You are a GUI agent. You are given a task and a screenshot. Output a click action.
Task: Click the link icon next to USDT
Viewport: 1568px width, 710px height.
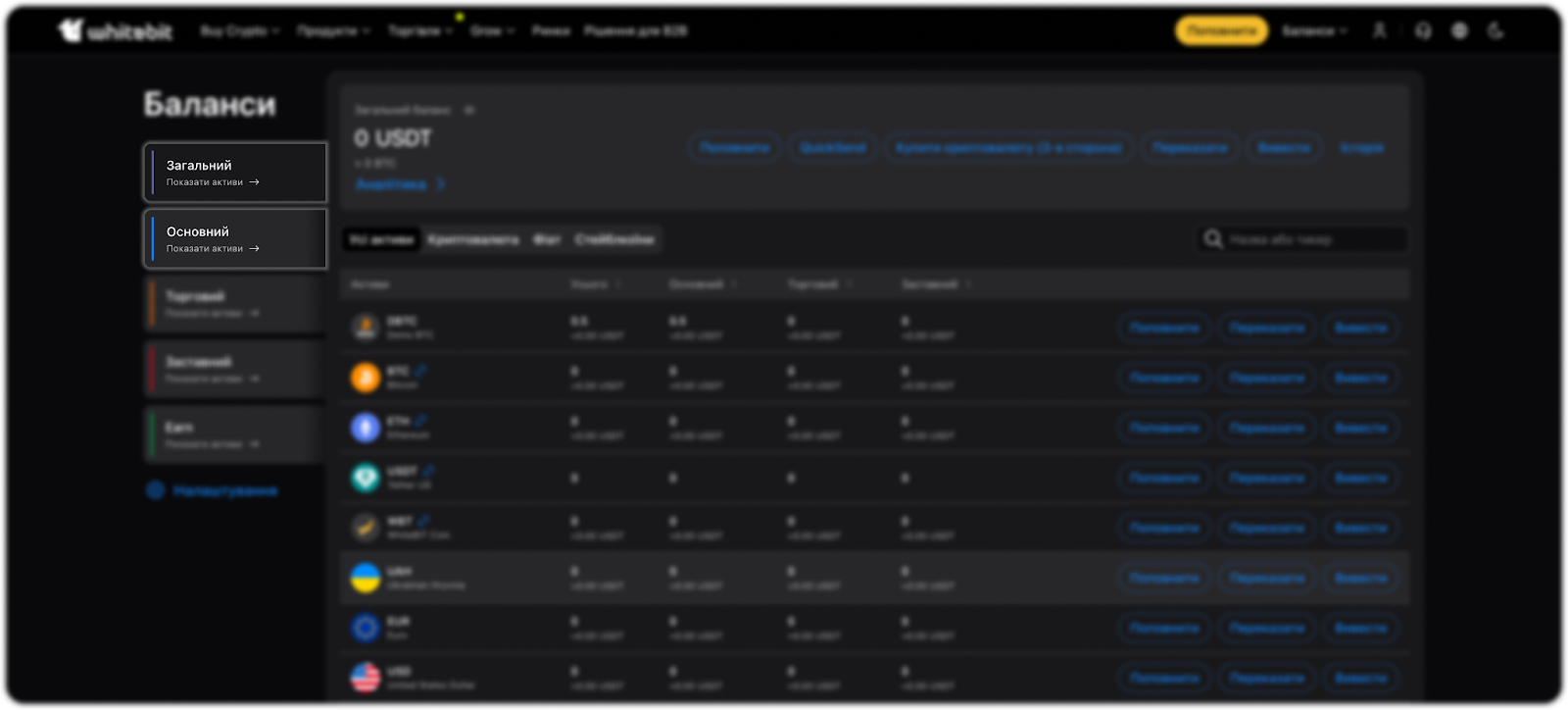click(428, 471)
